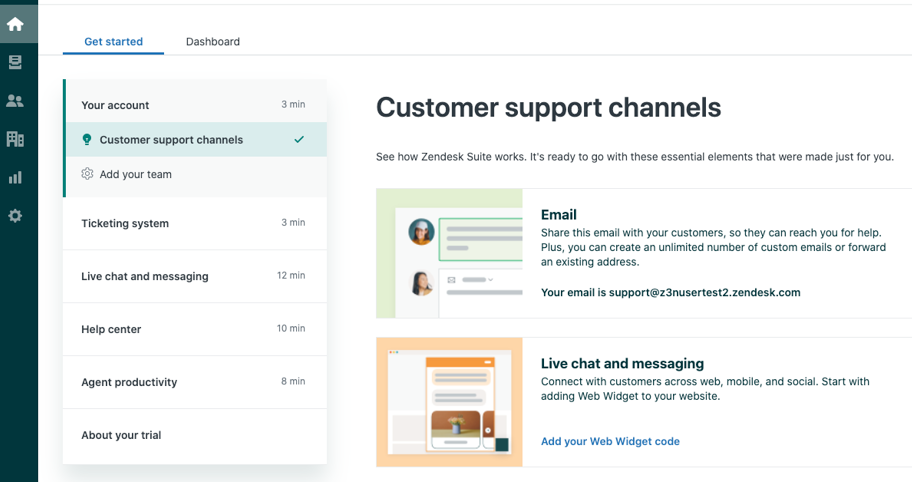Open the Admin gear icon in sidebar

point(15,216)
